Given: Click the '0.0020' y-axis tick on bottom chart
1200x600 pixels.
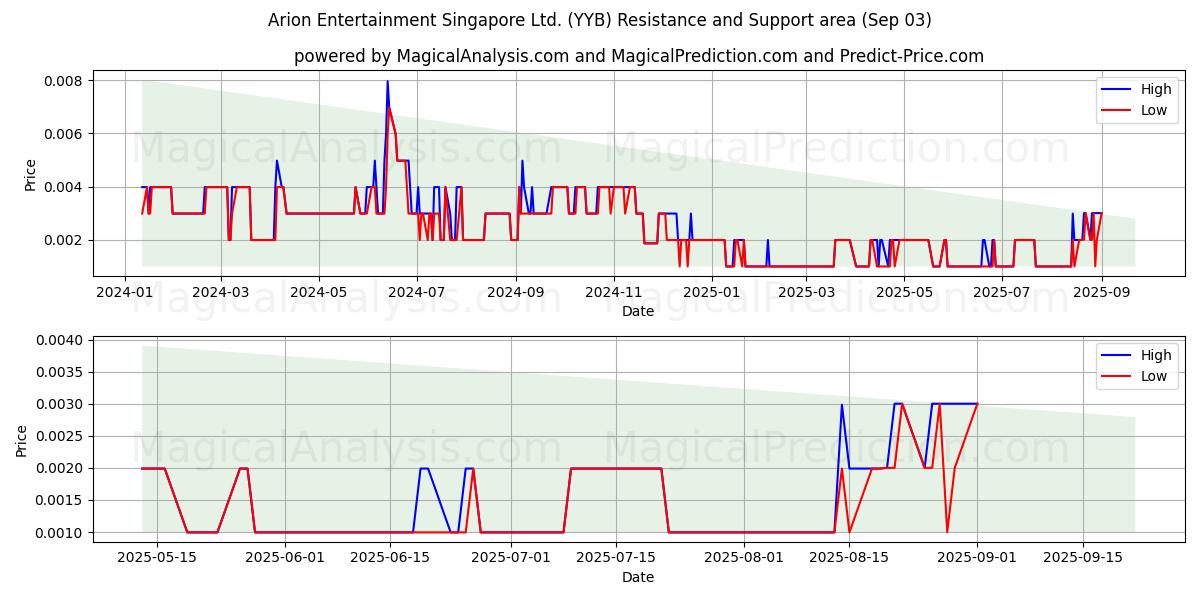Looking at the screenshot, I should [x=61, y=468].
